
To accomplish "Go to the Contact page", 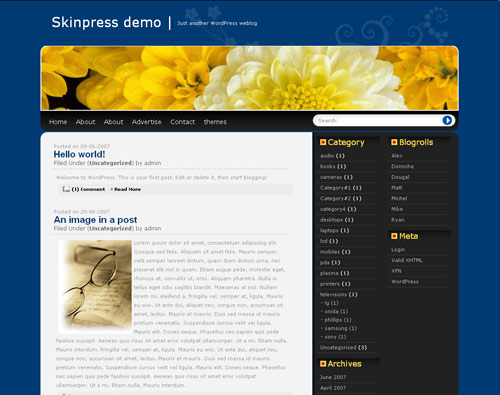I will click(x=182, y=122).
